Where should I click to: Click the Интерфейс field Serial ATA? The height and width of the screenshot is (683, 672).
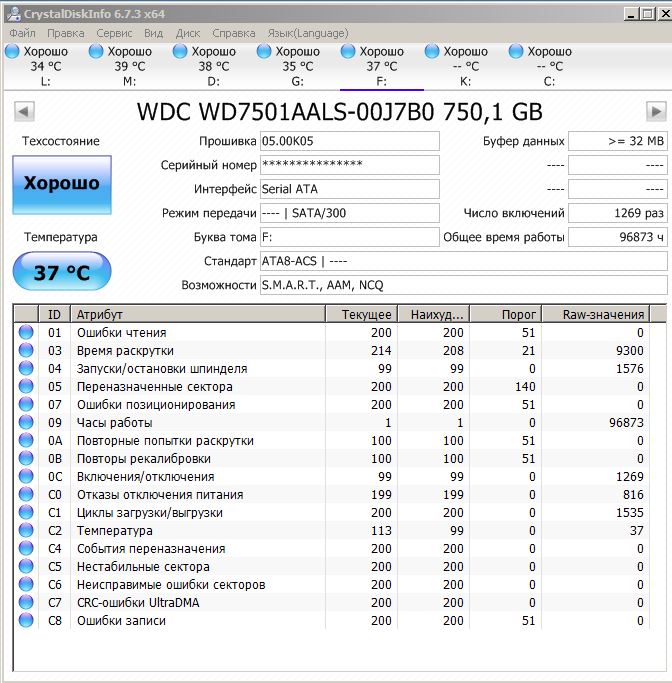coord(350,189)
